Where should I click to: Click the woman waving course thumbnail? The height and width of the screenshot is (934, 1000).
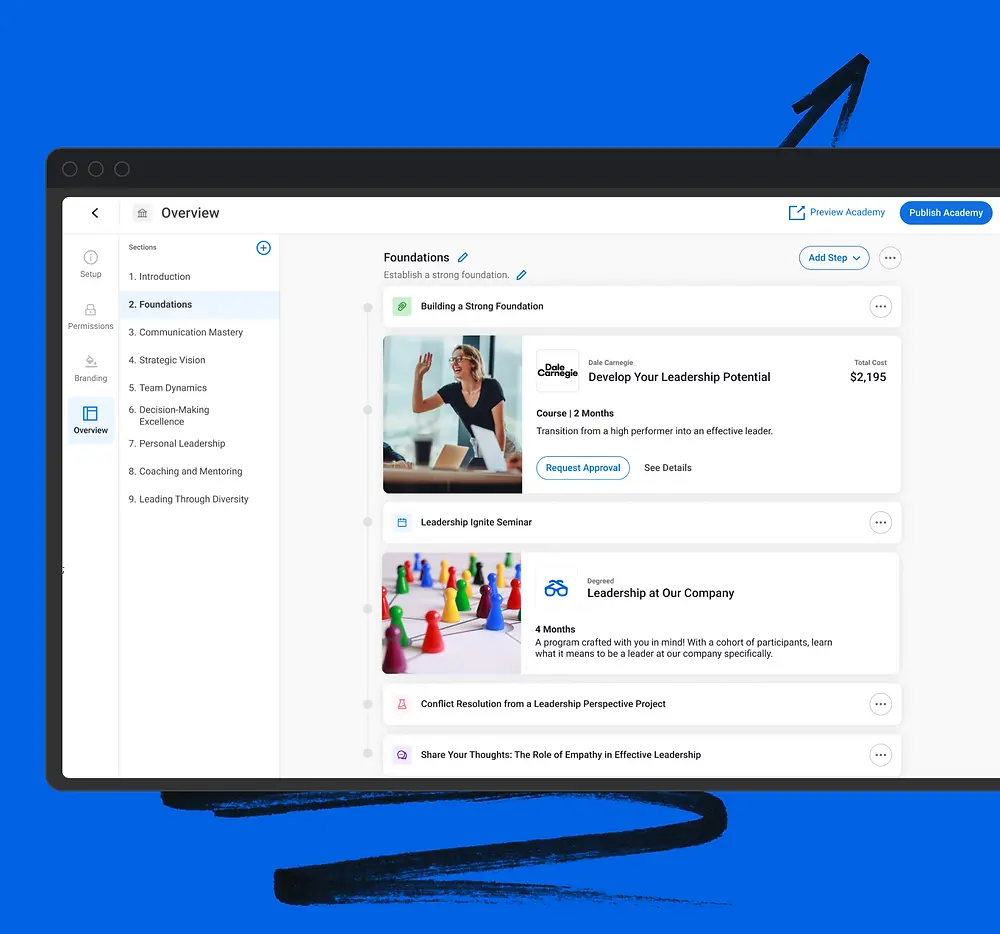(x=453, y=414)
